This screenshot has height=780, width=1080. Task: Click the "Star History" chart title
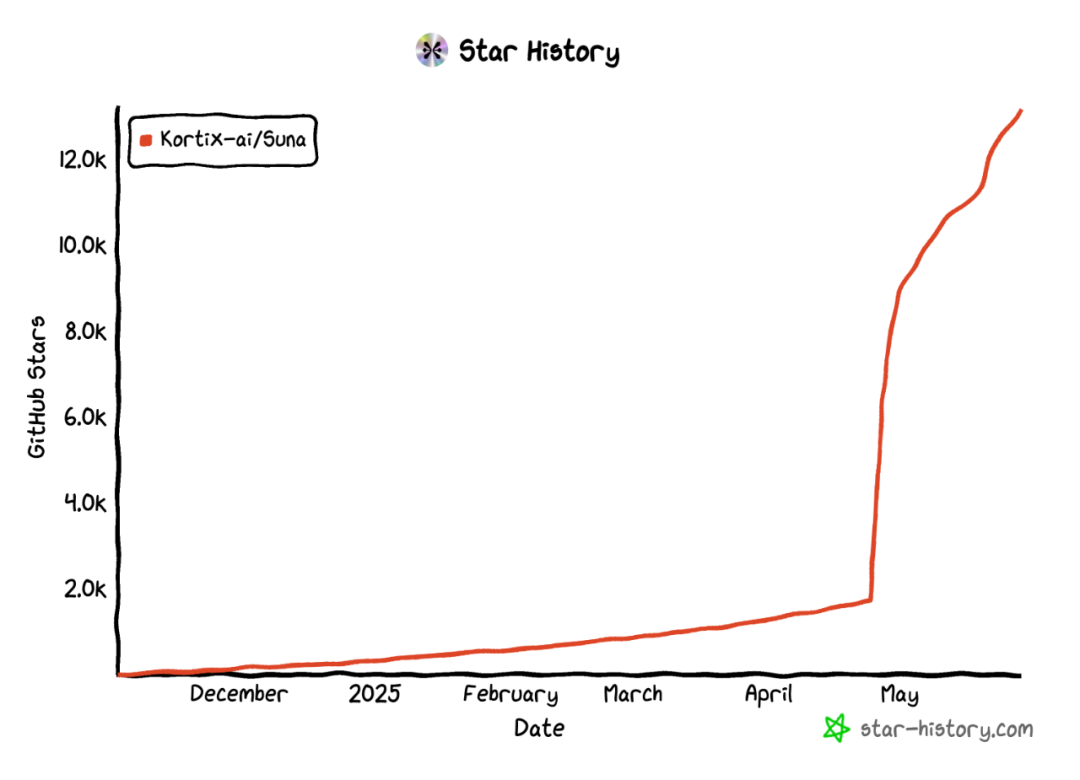(x=539, y=52)
